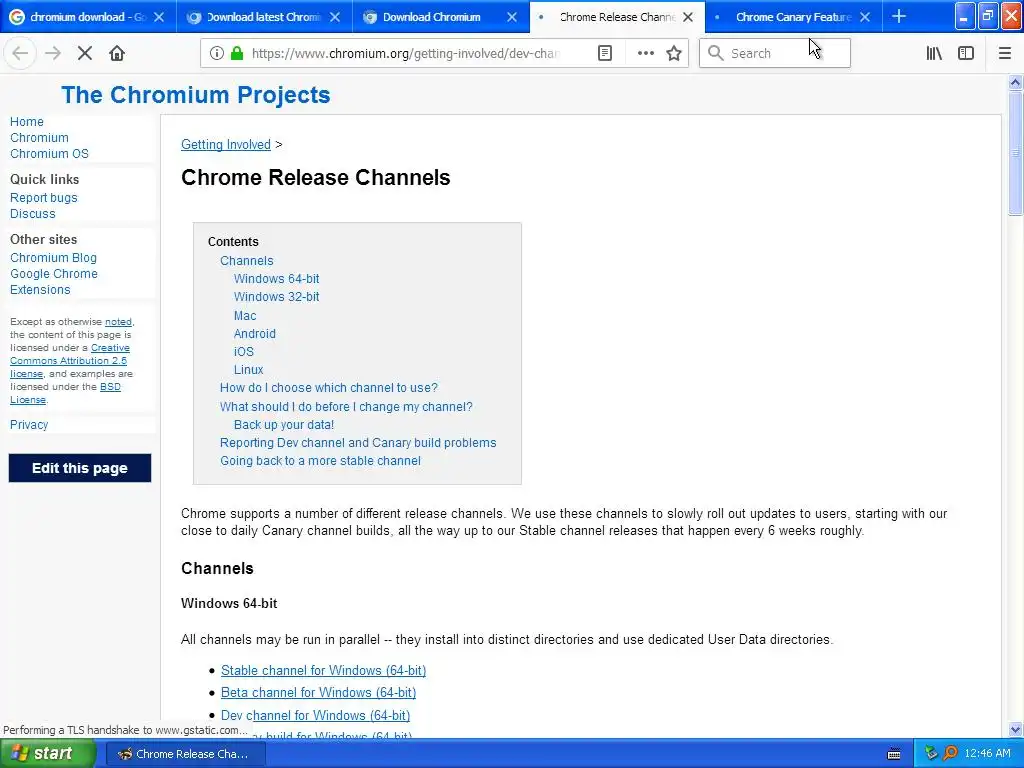Show site information icon in address bar
Viewport: 1024px width, 768px height.
217,54
